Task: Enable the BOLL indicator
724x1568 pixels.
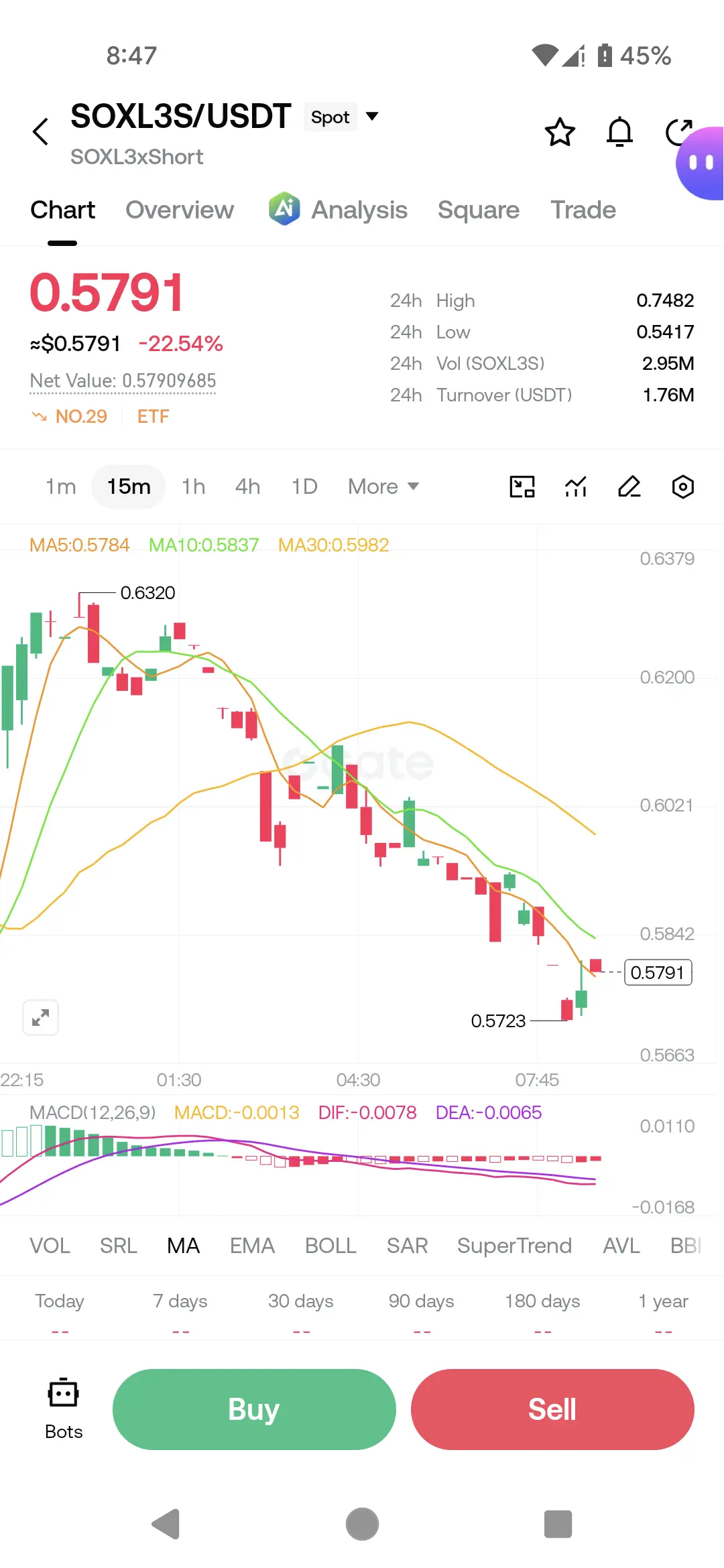Action: (330, 1246)
